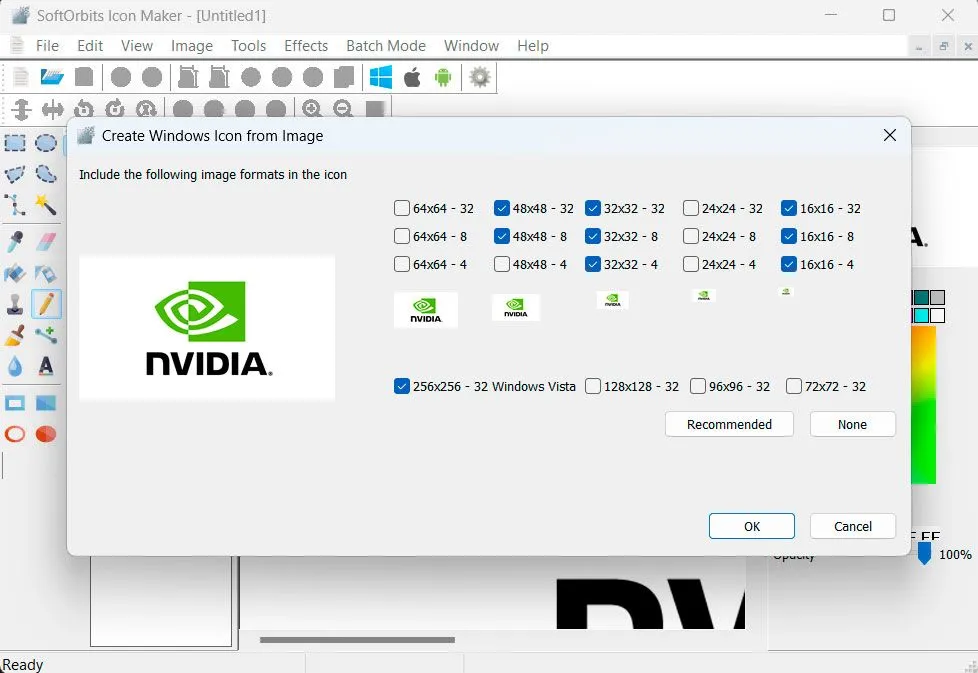Image resolution: width=978 pixels, height=673 pixels.
Task: Select the Filled Ellipse shape tool
Action: point(46,434)
